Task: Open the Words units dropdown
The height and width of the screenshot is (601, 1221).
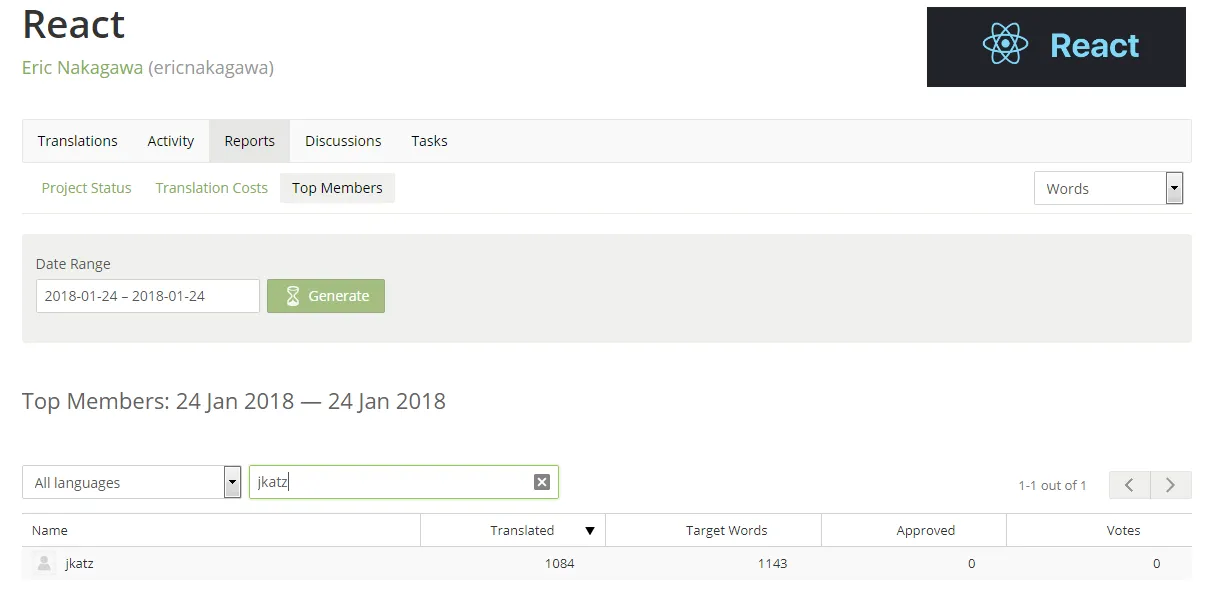Action: coord(1108,188)
